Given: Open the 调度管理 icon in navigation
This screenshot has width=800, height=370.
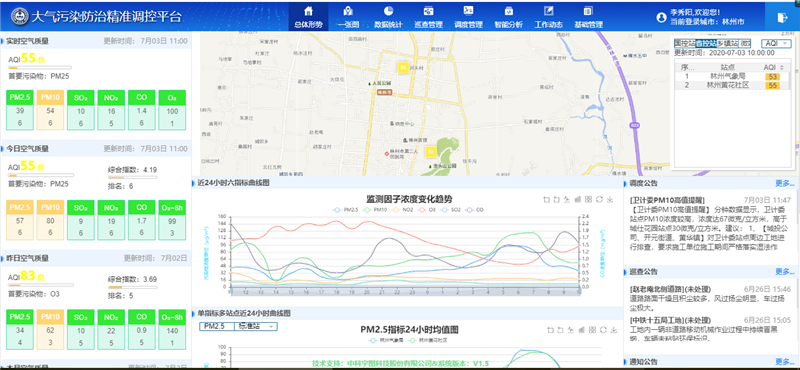Looking at the screenshot, I should pos(468,11).
